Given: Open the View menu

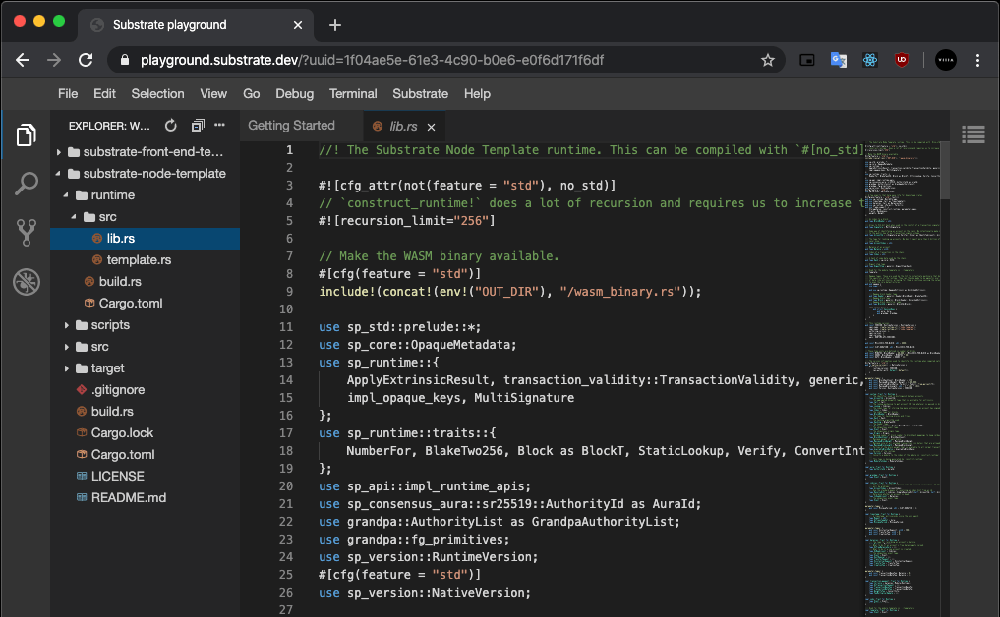Looking at the screenshot, I should (214, 94).
